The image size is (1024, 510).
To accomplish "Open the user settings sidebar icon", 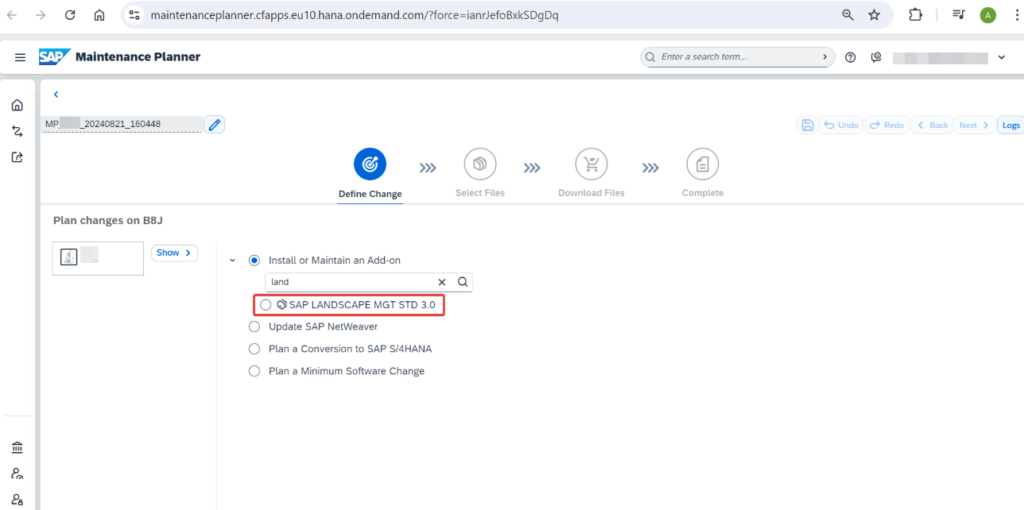I will pos(18,474).
